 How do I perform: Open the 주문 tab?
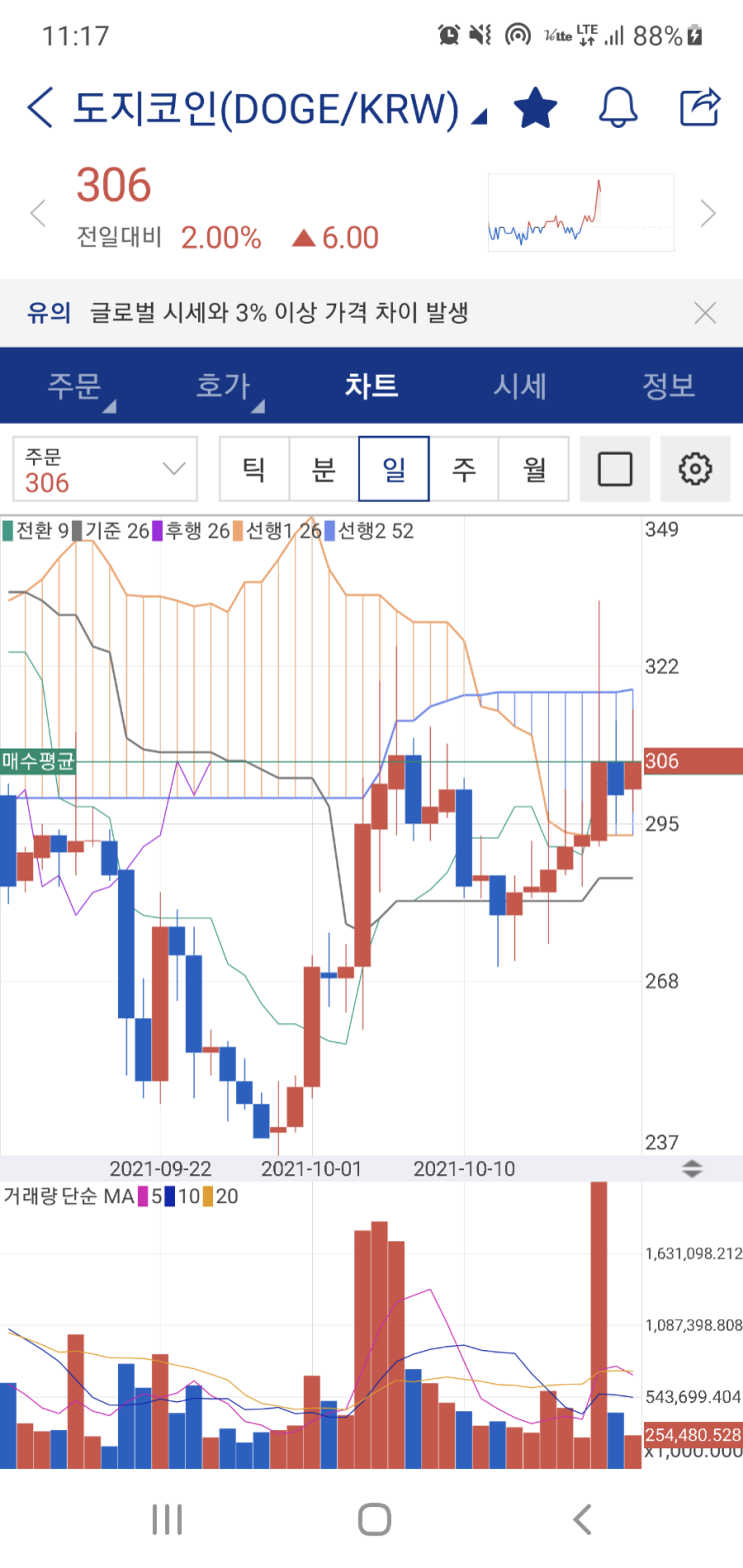pyautogui.click(x=75, y=386)
